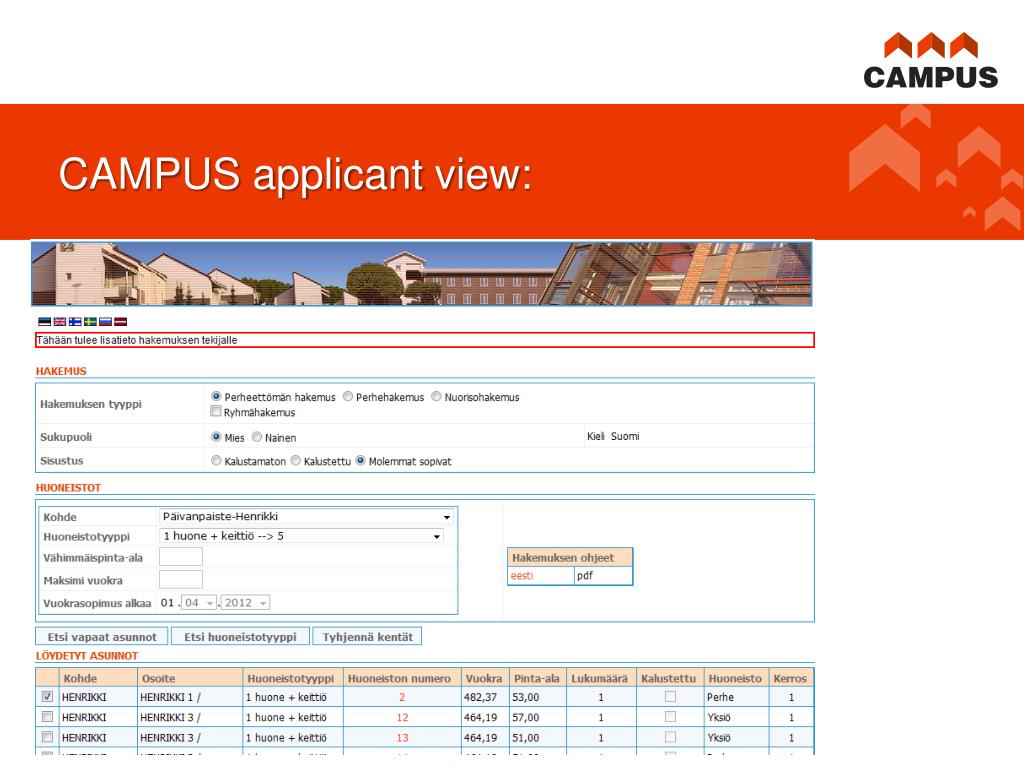Choose Mies as gender
Image resolution: width=1024 pixels, height=768 pixels.
[216, 437]
